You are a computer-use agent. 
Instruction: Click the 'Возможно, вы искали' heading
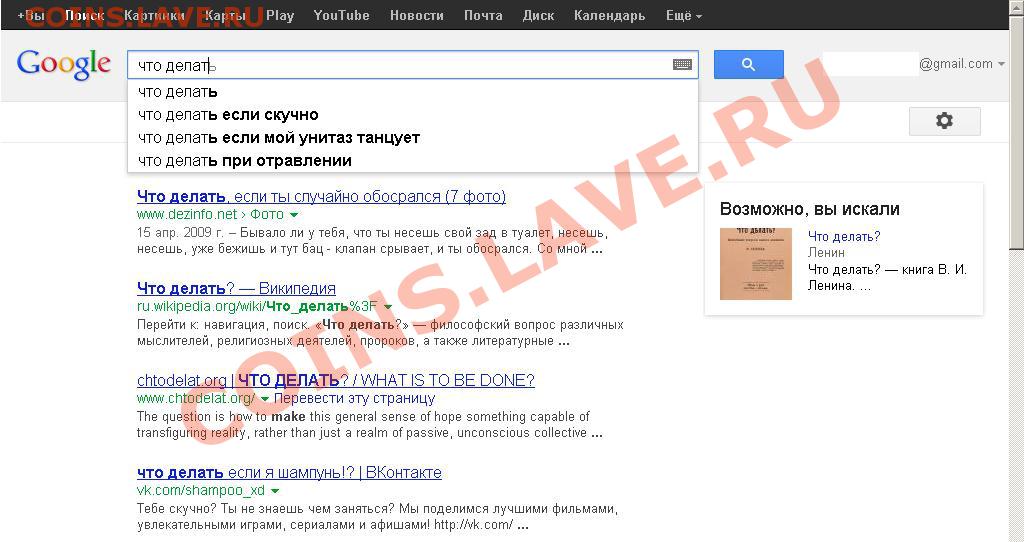click(810, 209)
